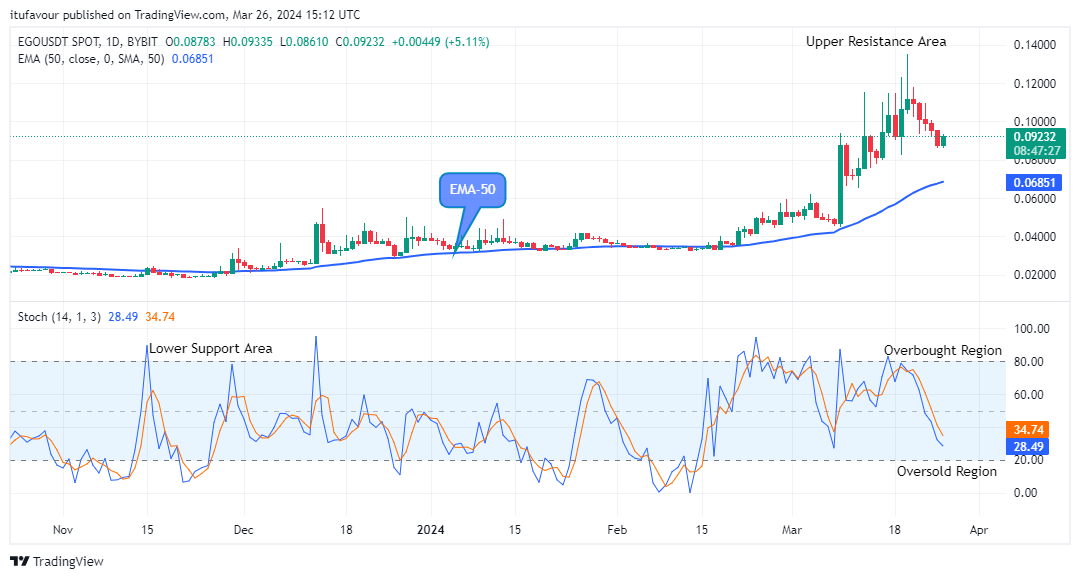Click the Stoch (14, 1, 3) indicator legend

(59, 317)
